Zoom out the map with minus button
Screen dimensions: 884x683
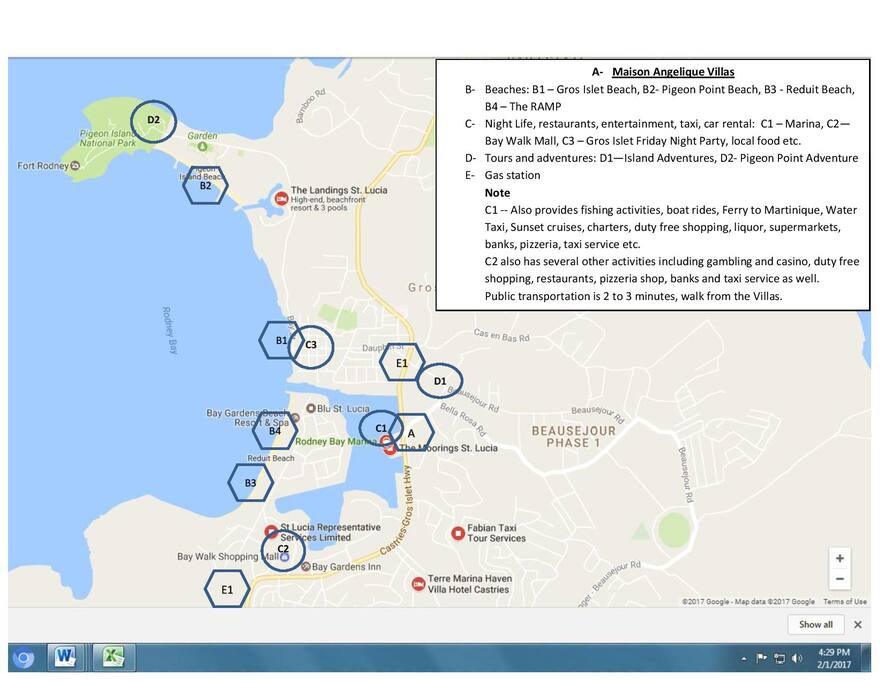tap(839, 579)
